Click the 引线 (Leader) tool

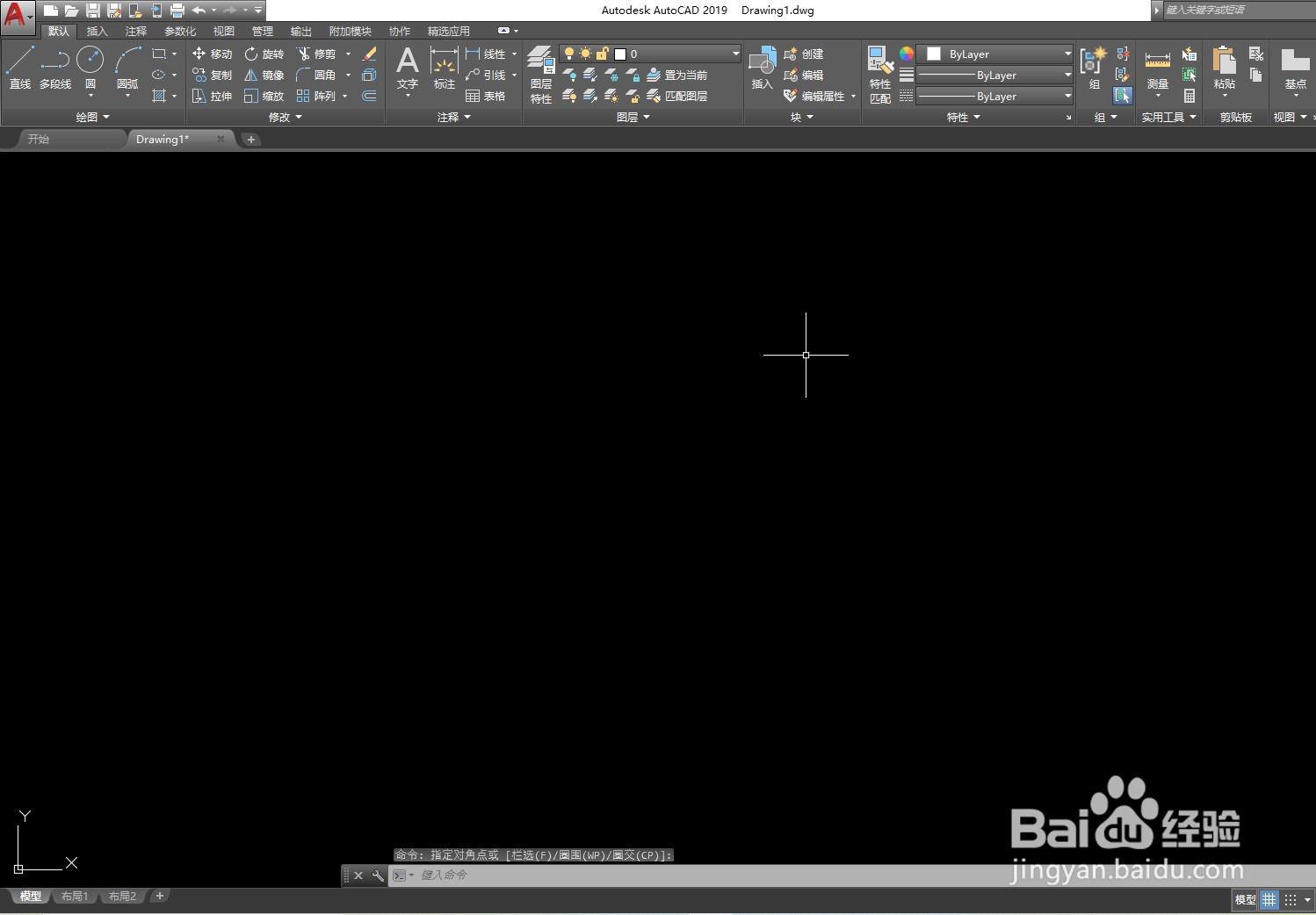(486, 75)
